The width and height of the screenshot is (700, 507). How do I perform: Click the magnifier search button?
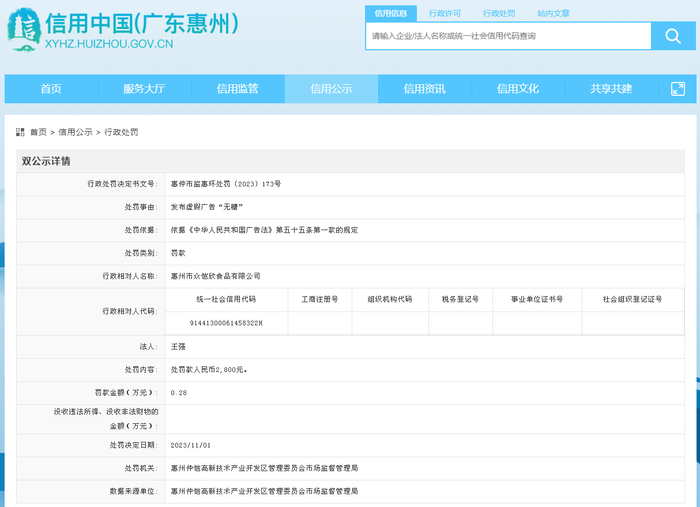click(x=667, y=36)
